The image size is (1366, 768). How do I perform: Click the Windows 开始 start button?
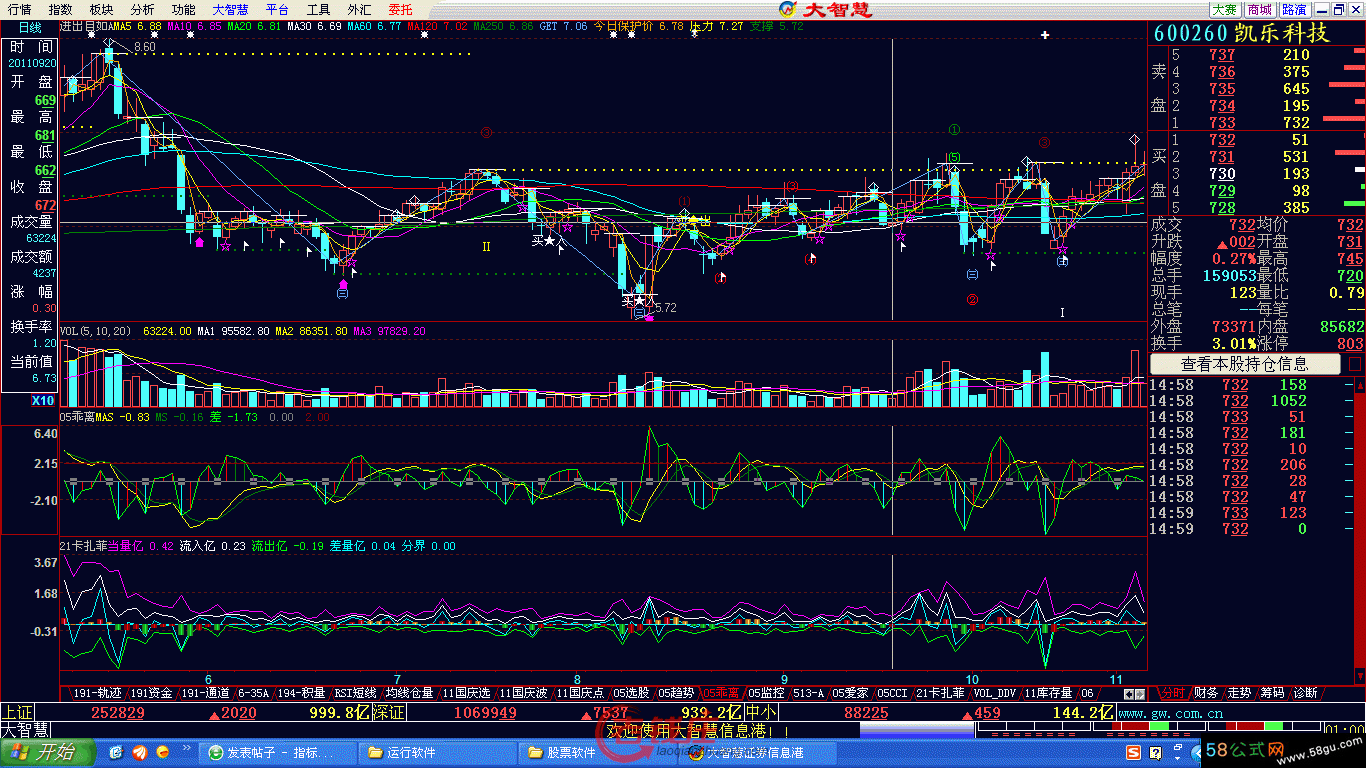(x=46, y=752)
